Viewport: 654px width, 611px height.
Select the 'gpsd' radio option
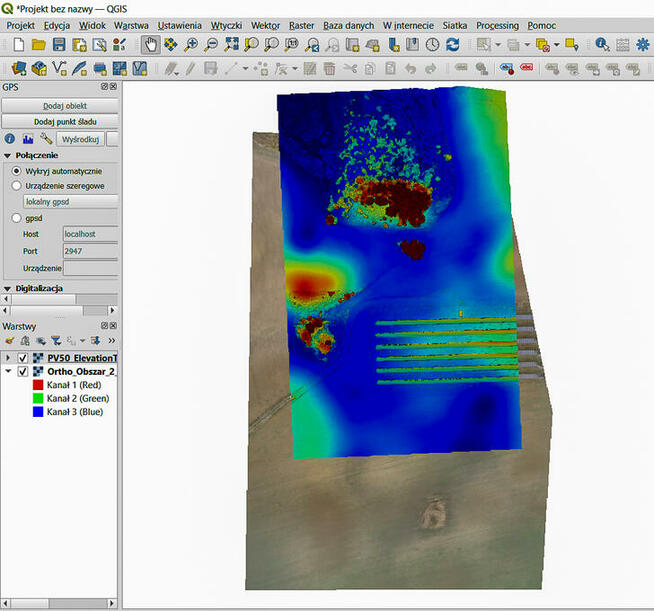16,217
